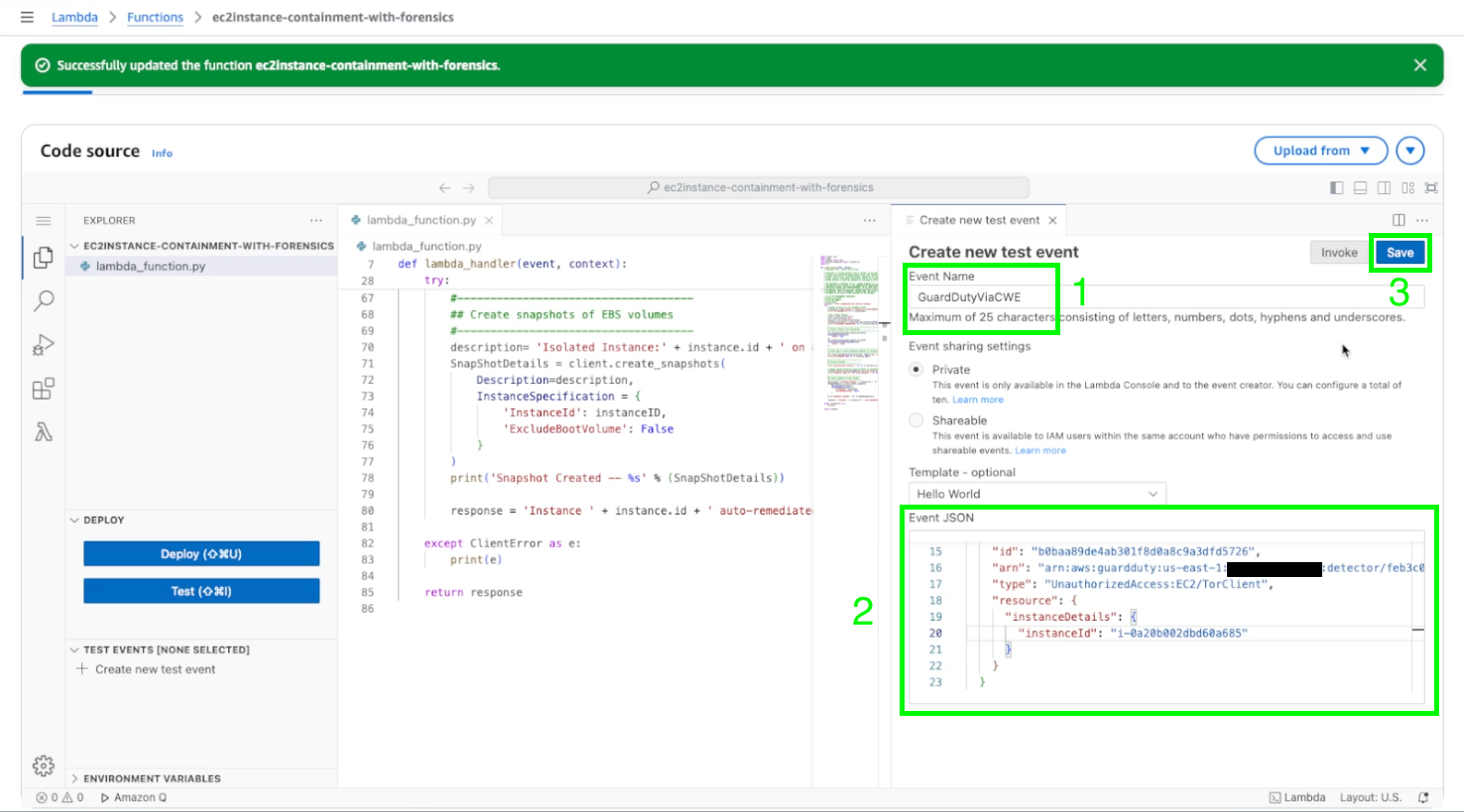Go to the Functions breadcrumb link
The height and width of the screenshot is (812, 1464).
[155, 17]
